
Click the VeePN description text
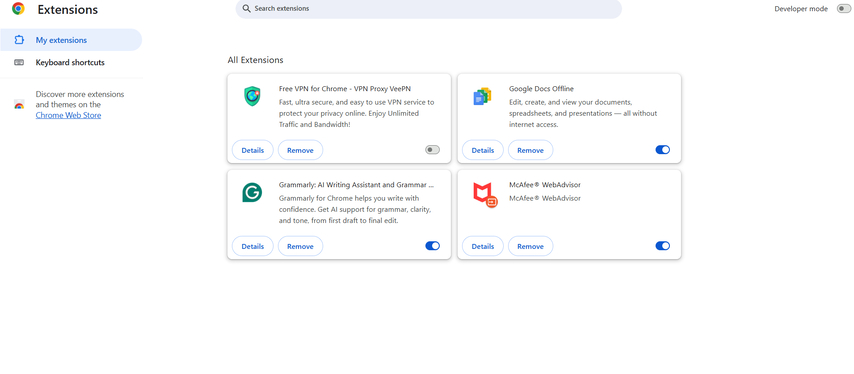click(356, 113)
